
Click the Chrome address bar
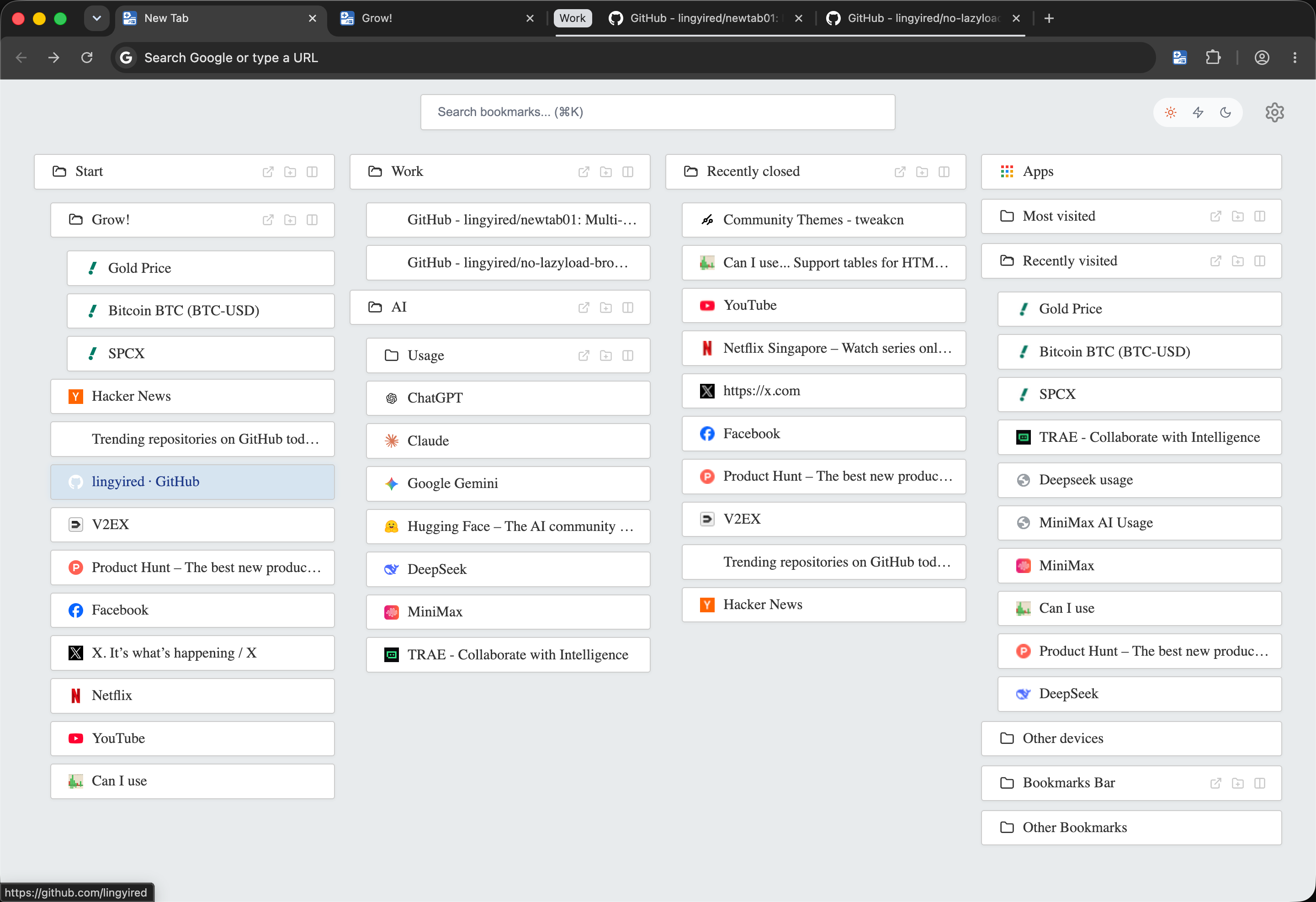pyautogui.click(x=633, y=58)
